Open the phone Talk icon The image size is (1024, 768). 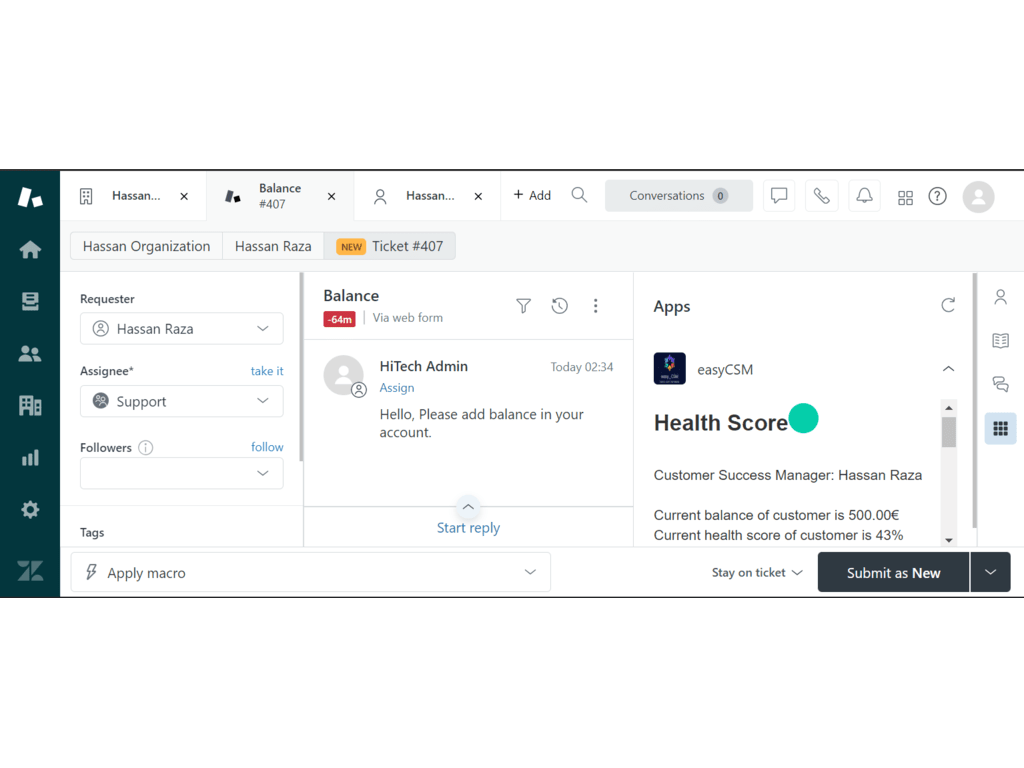[x=822, y=196]
